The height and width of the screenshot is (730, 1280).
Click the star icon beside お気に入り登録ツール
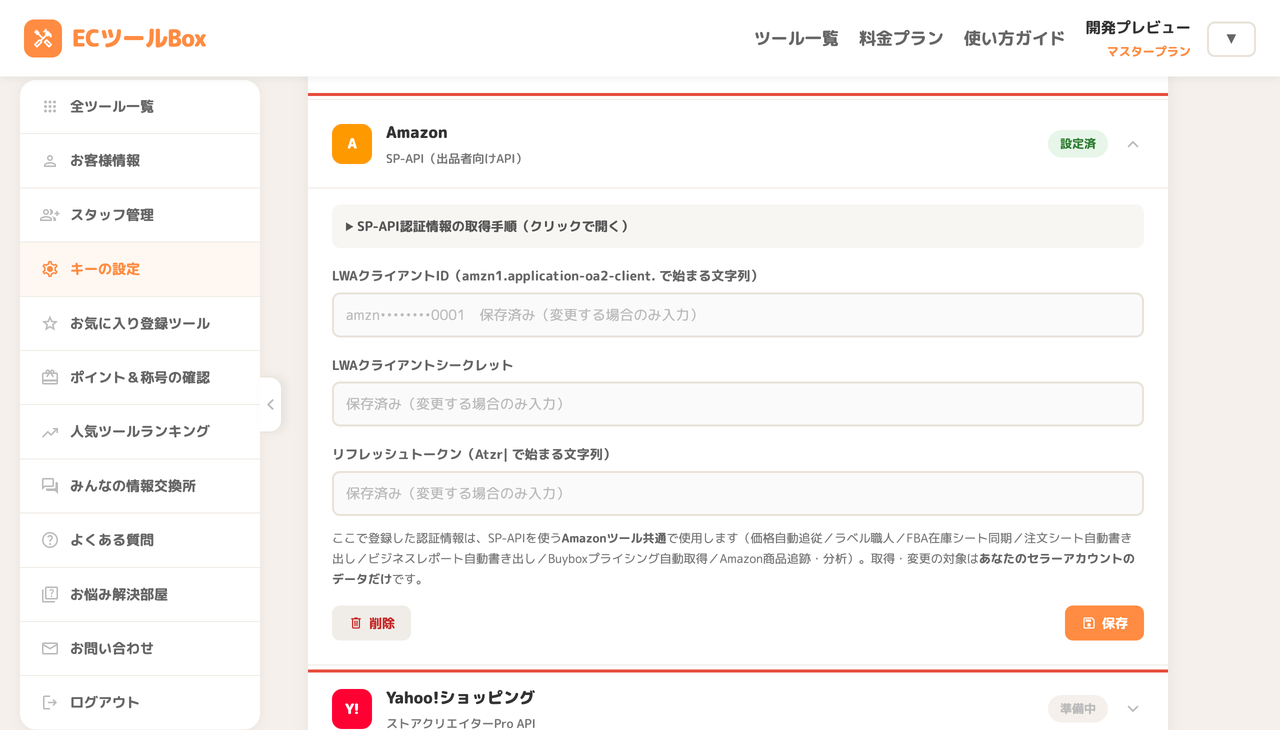50,323
